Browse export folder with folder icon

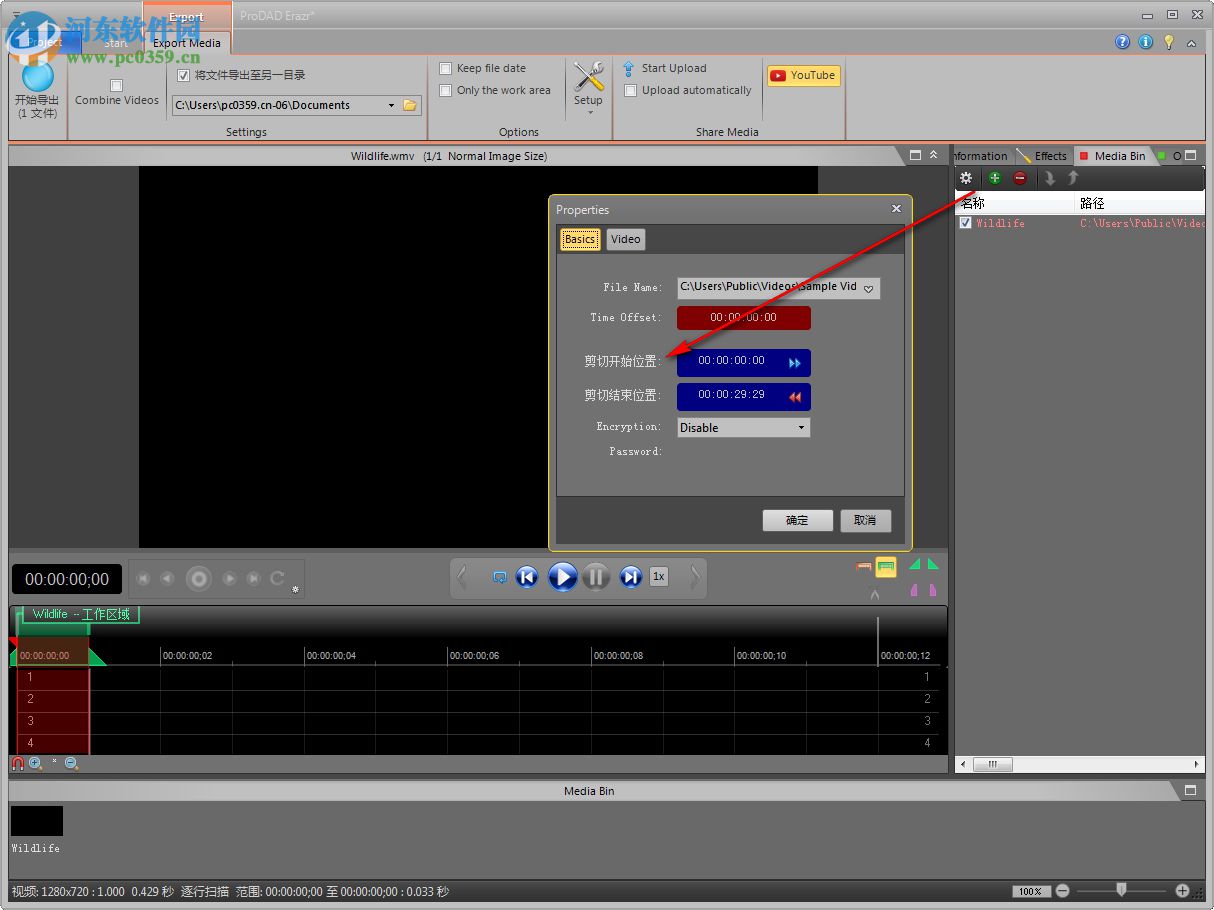409,105
